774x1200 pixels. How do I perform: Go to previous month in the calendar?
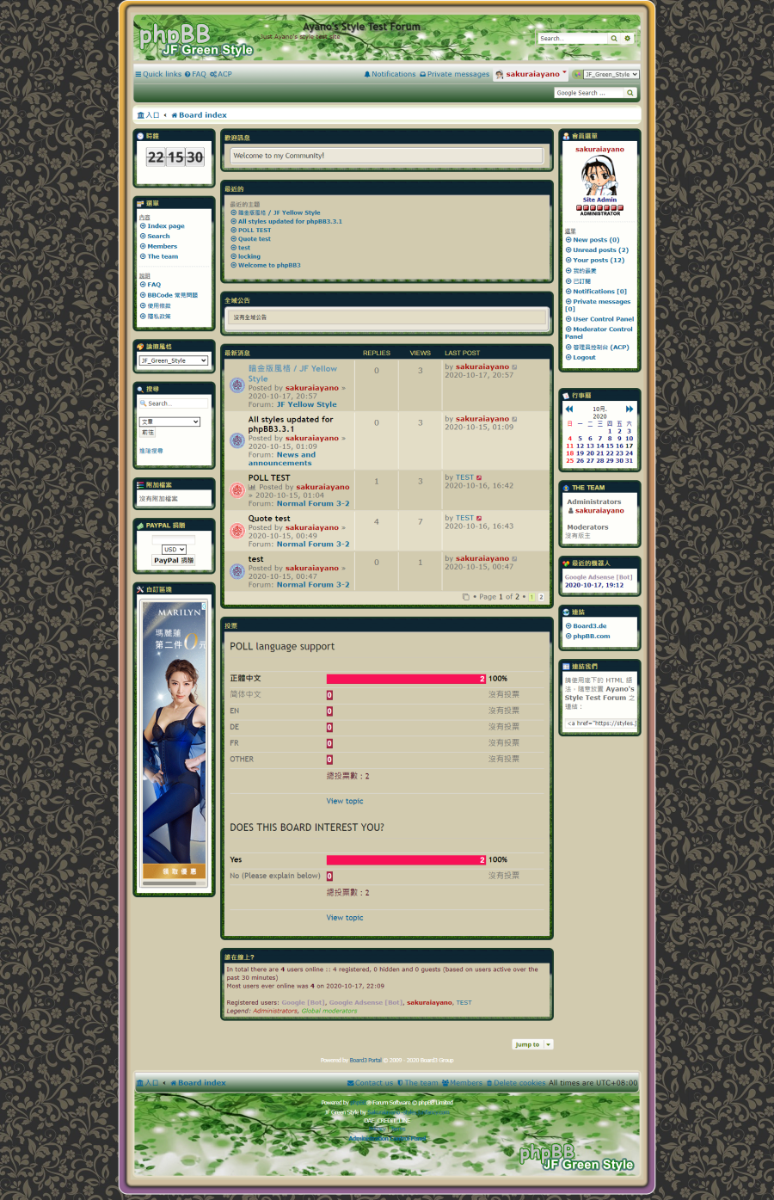(569, 409)
